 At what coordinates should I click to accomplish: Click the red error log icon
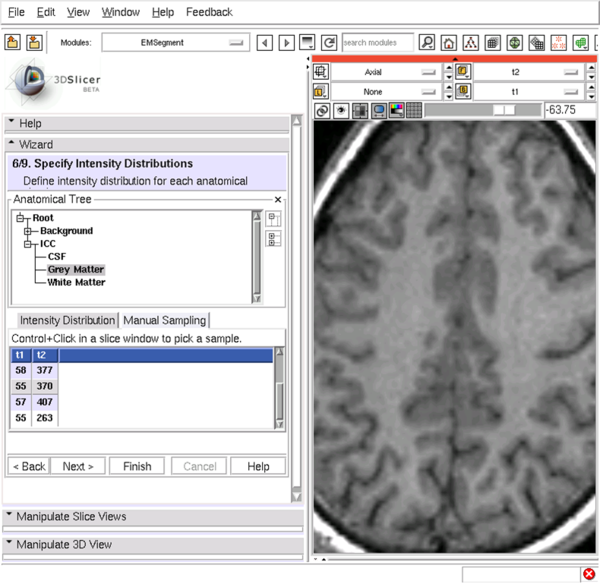coord(589,574)
